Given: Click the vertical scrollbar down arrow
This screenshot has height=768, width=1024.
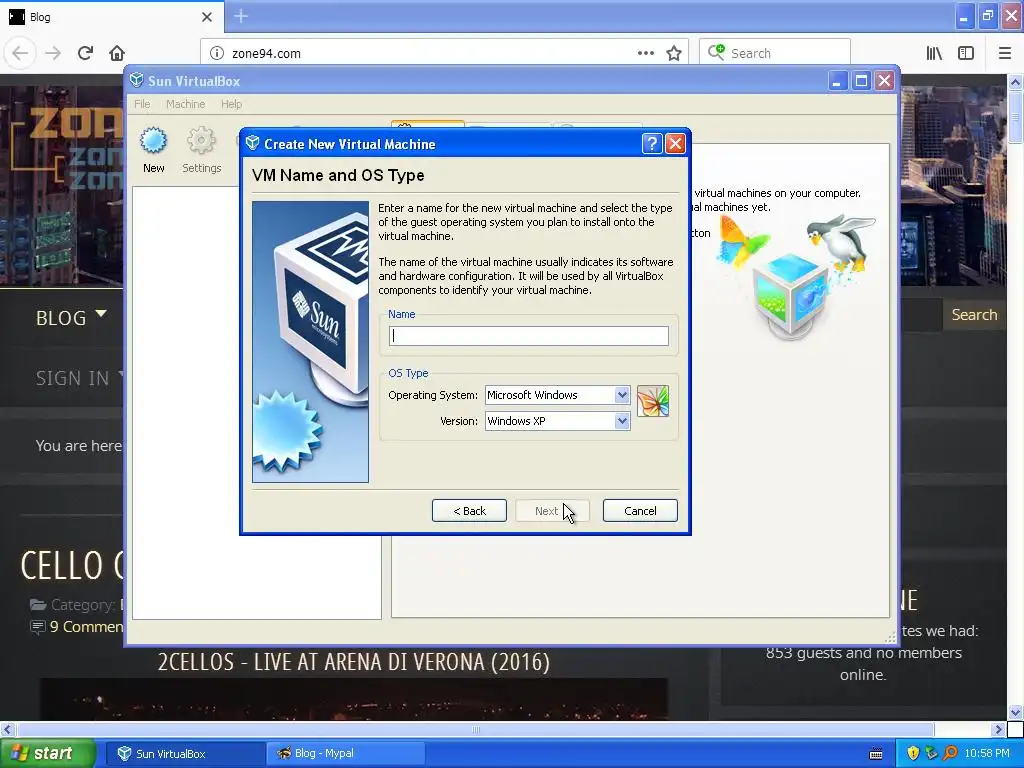Looking at the screenshot, I should pyautogui.click(x=1015, y=712).
